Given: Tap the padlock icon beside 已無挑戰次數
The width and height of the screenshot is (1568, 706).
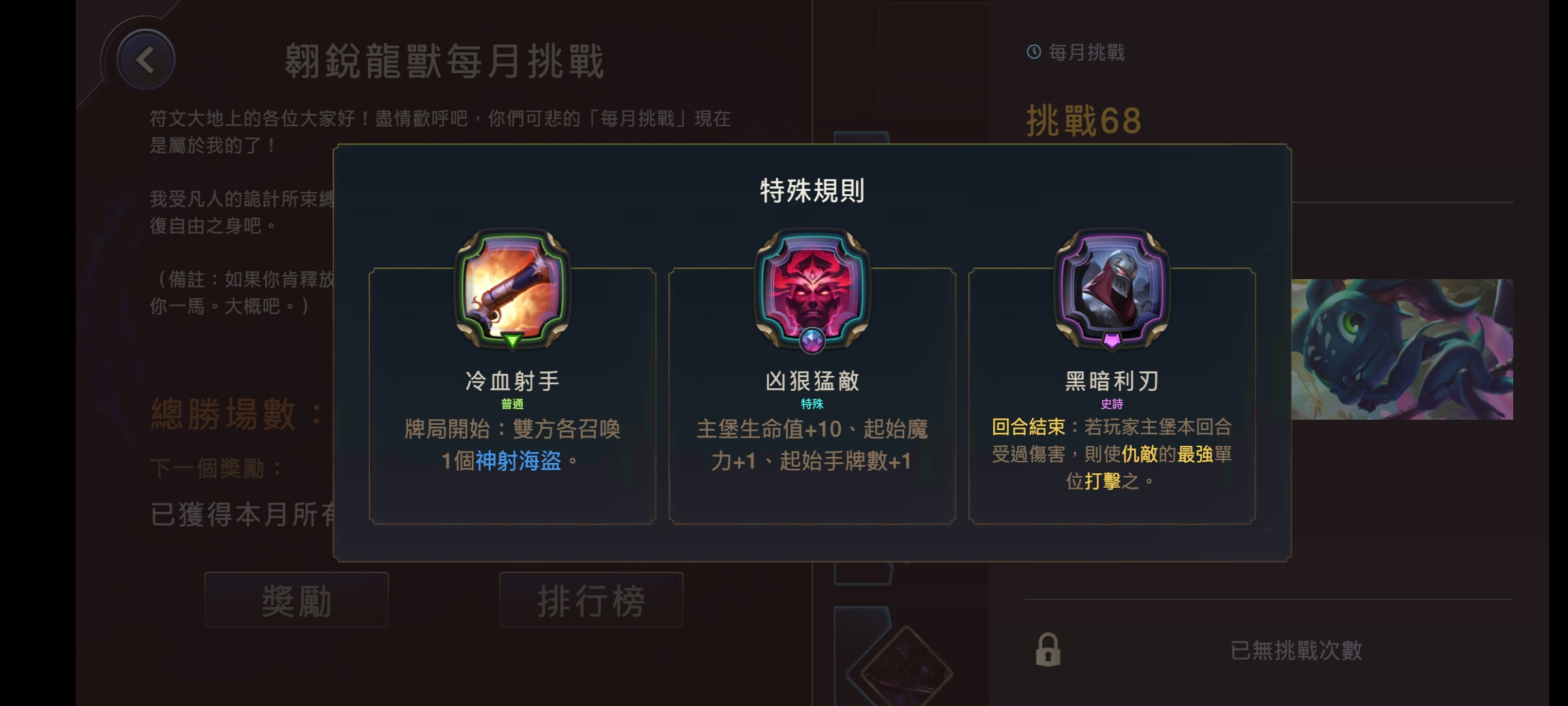Looking at the screenshot, I should tap(1048, 650).
